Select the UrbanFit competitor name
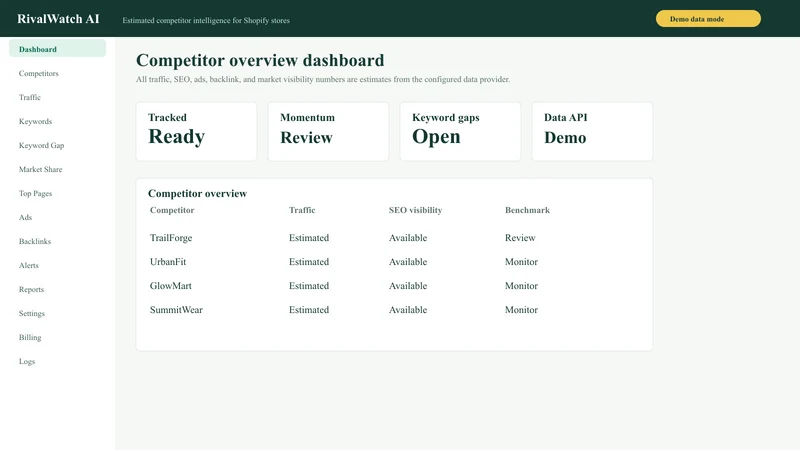This screenshot has width=800, height=450. coord(168,262)
